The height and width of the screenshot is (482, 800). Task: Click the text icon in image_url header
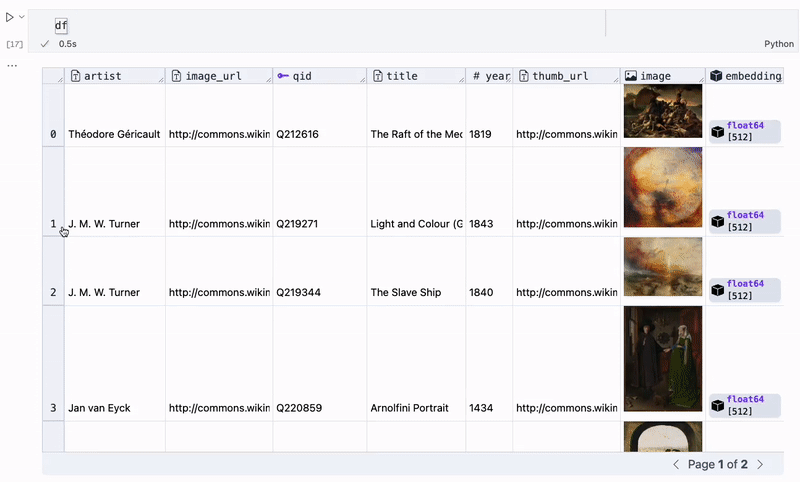pyautogui.click(x=176, y=76)
